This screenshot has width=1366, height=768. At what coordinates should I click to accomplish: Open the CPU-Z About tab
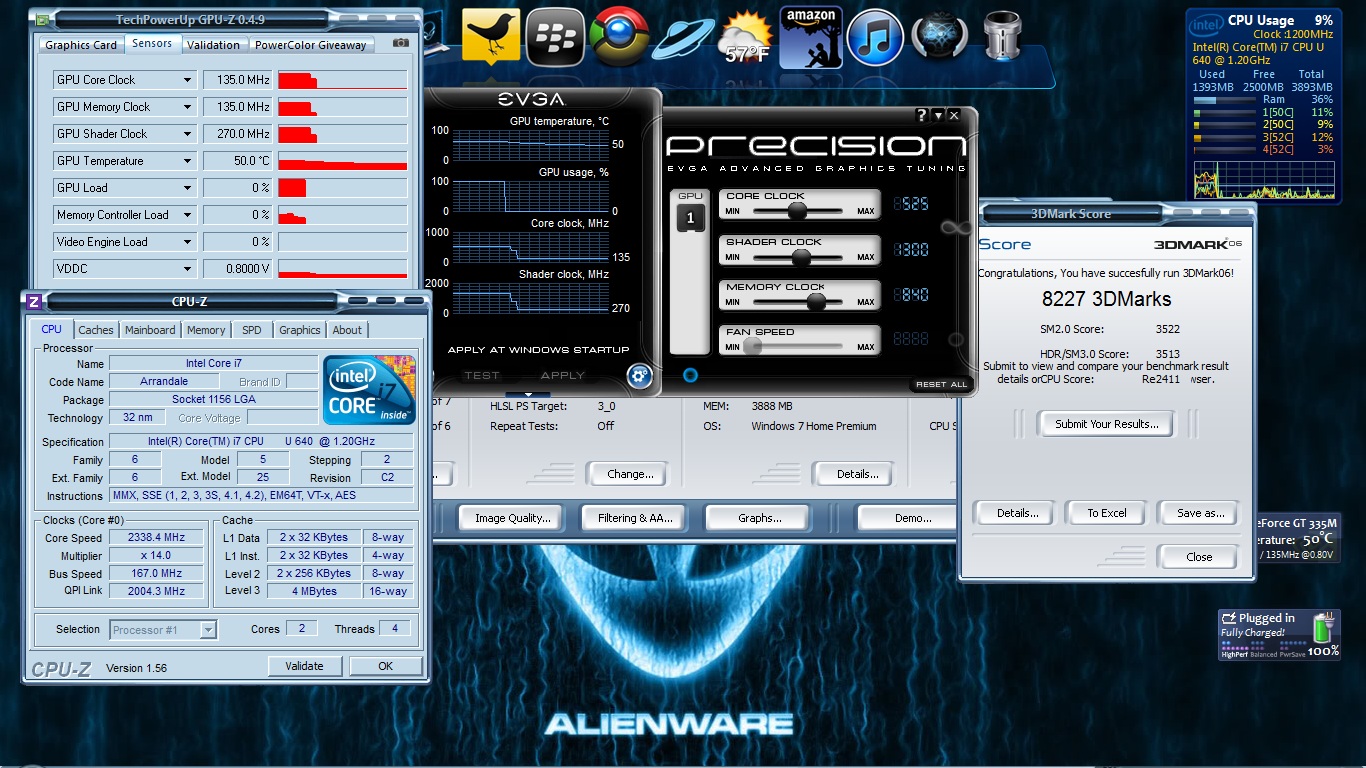(x=347, y=330)
